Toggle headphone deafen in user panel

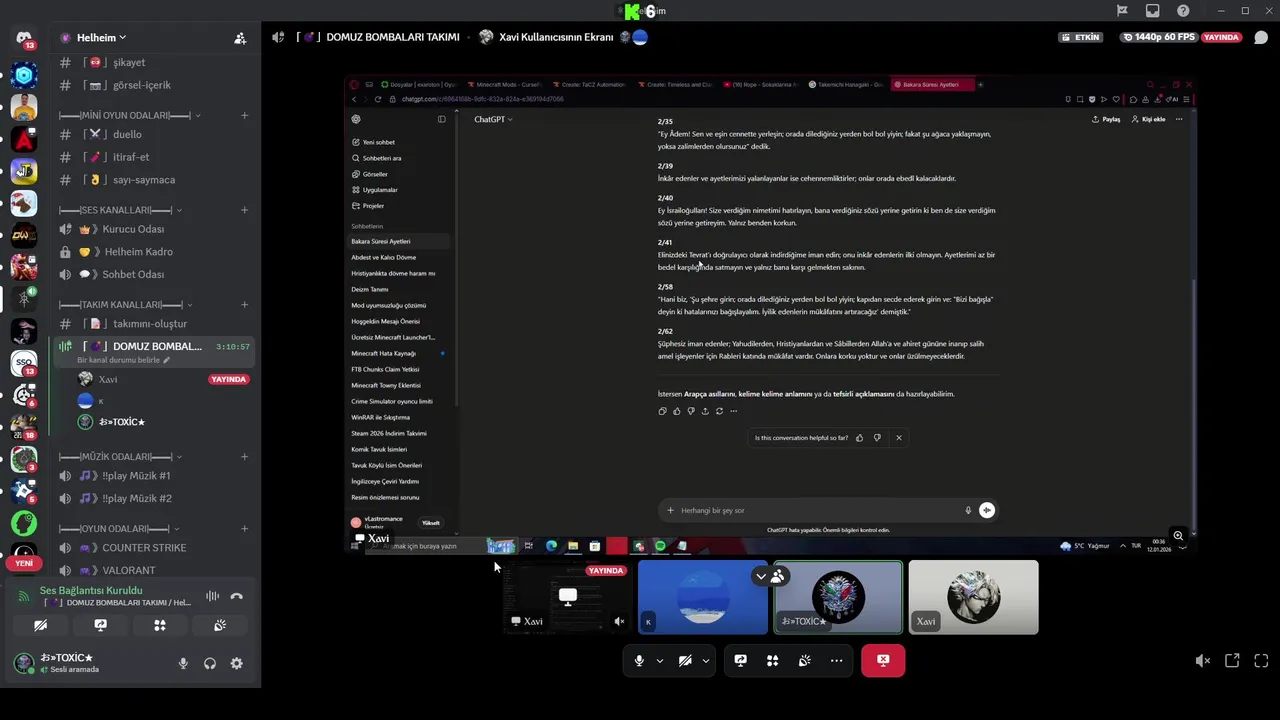[x=210, y=663]
